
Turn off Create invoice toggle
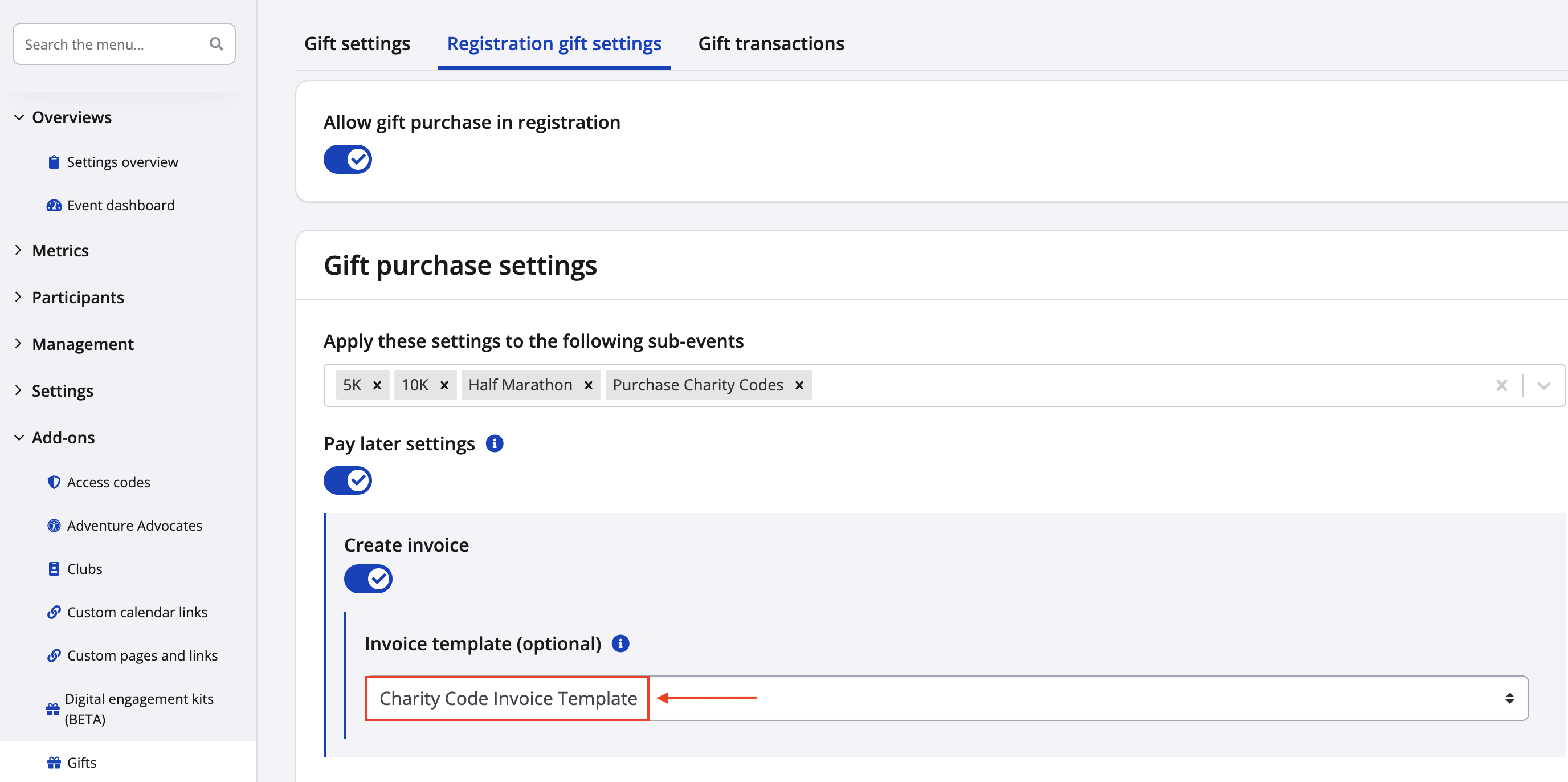click(x=368, y=579)
